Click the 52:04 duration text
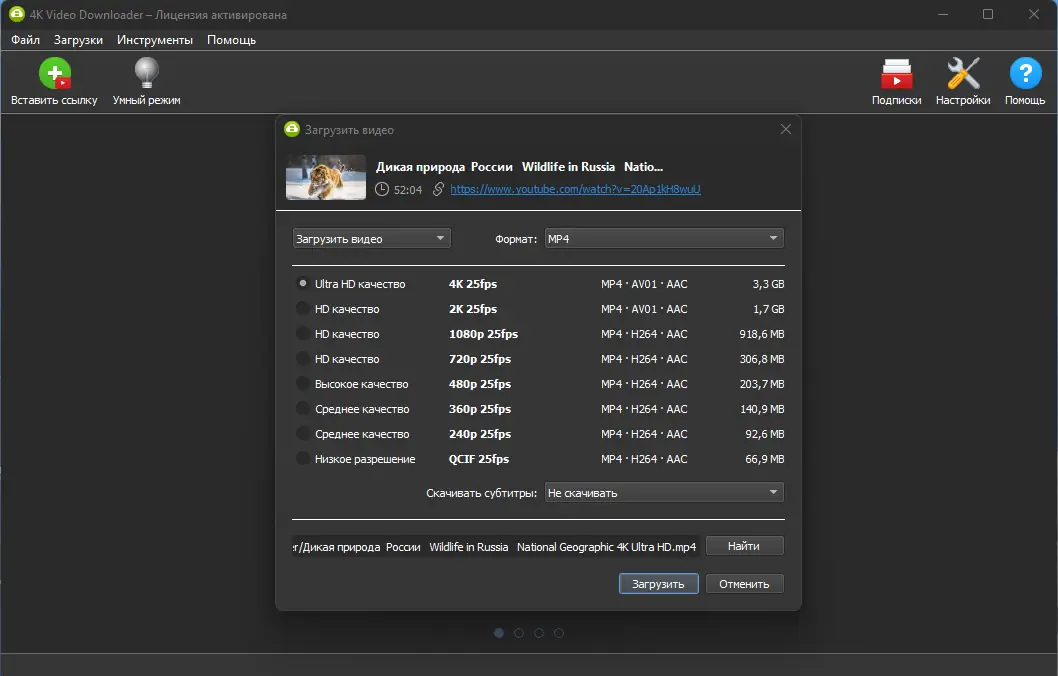 coord(408,190)
